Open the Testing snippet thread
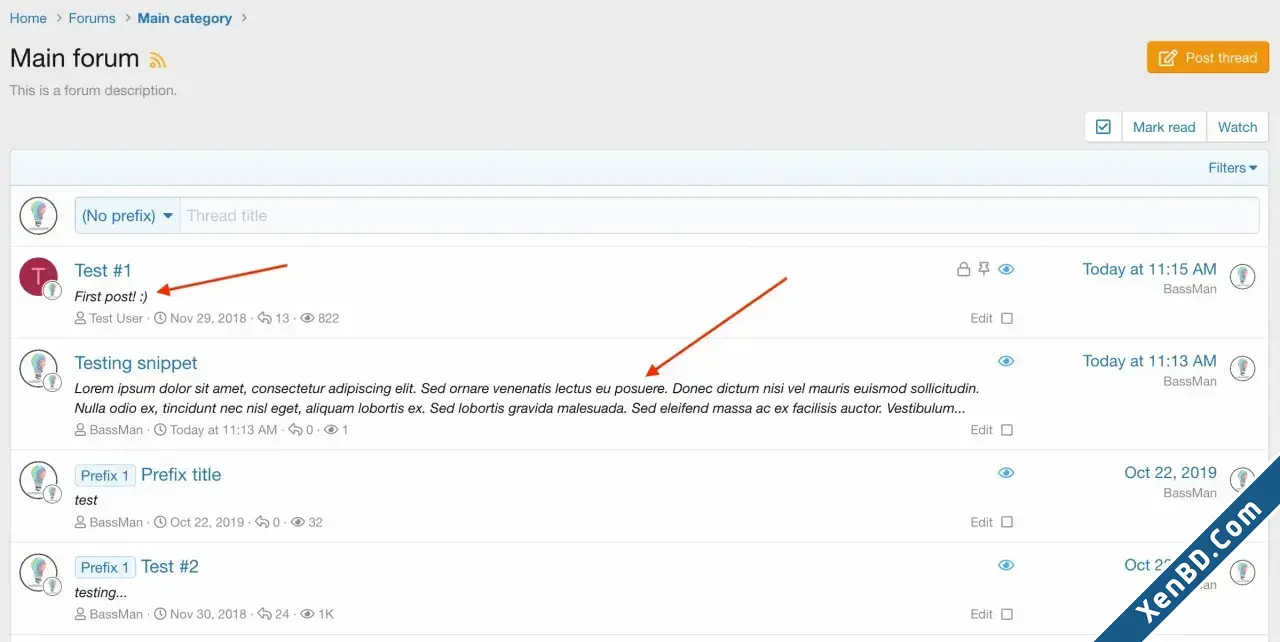 [x=136, y=363]
